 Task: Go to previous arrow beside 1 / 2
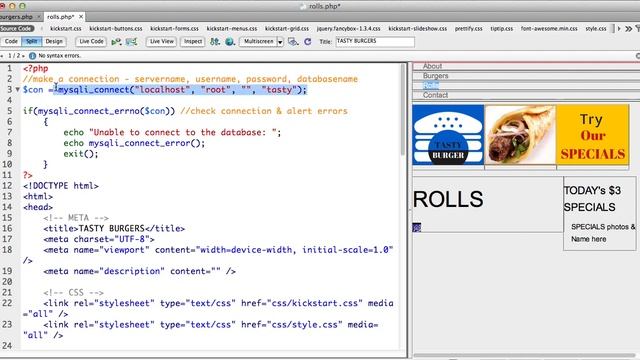pos(2,56)
